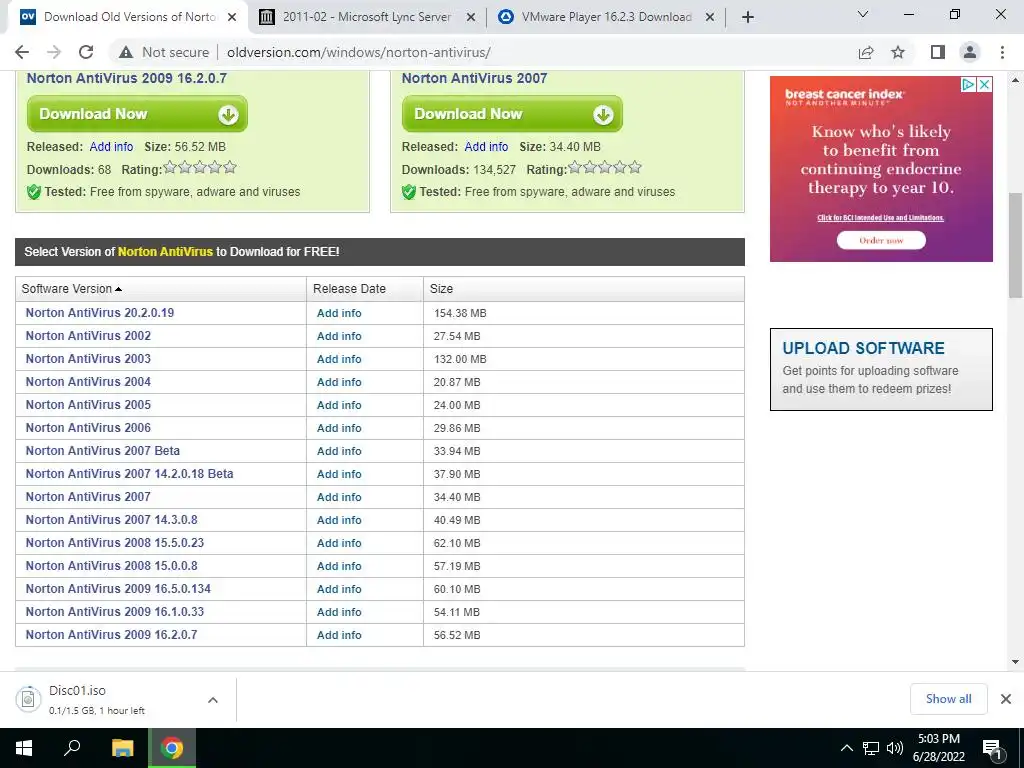Click Add info for 2009 16.2.0.7 card release
The height and width of the screenshot is (768, 1024).
(111, 147)
